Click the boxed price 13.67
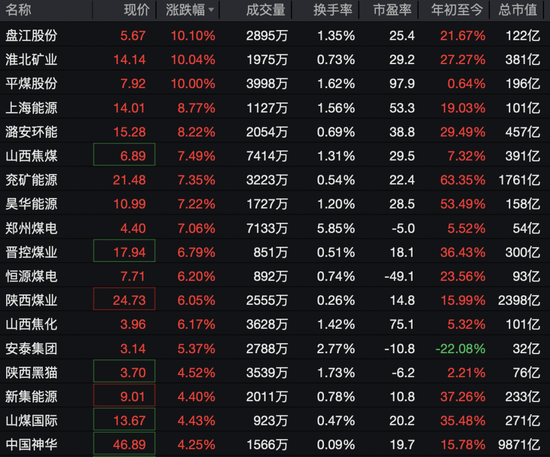 tap(124, 419)
